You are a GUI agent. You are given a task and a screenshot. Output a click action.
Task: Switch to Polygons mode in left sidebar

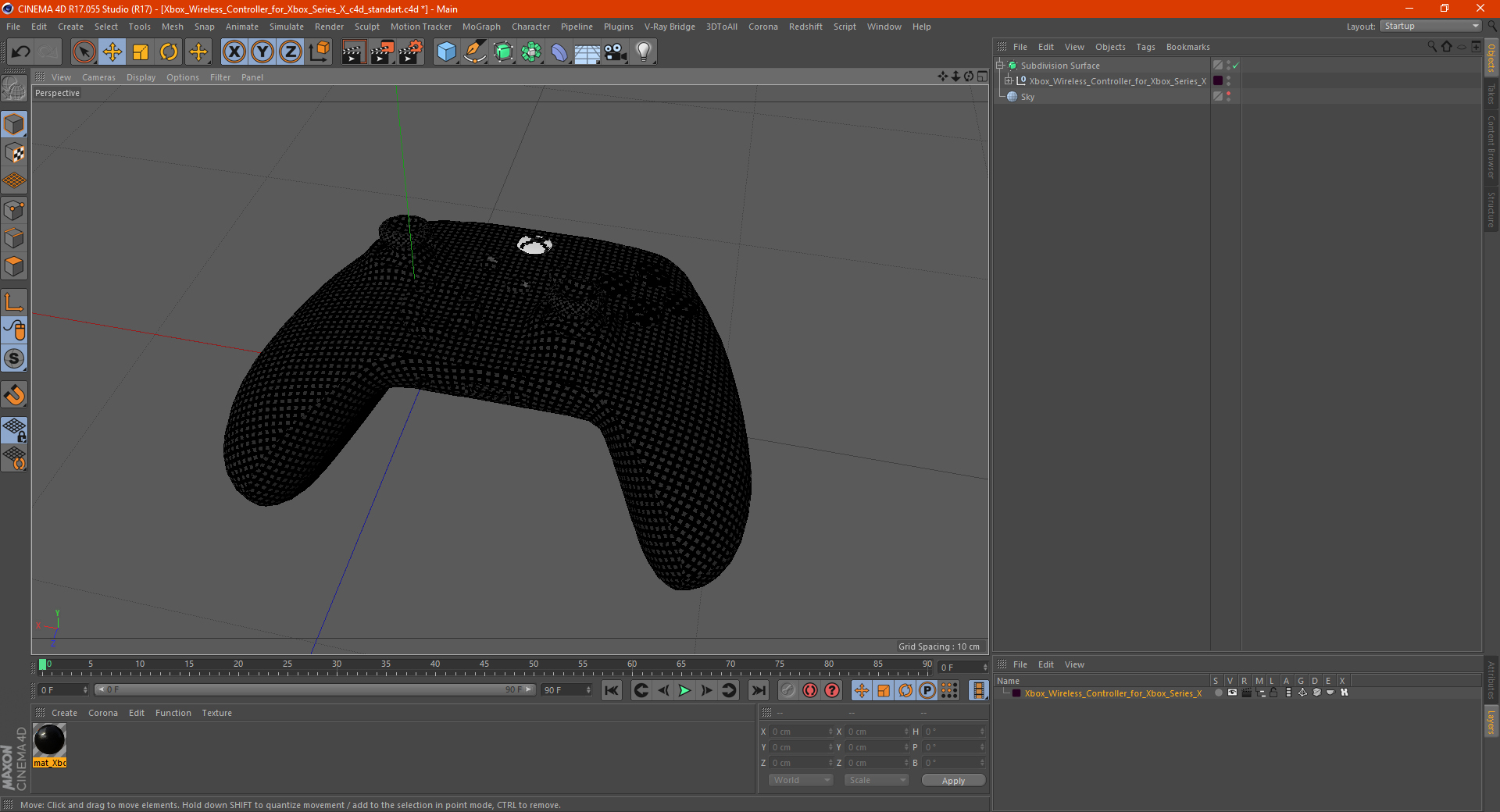coord(14,266)
